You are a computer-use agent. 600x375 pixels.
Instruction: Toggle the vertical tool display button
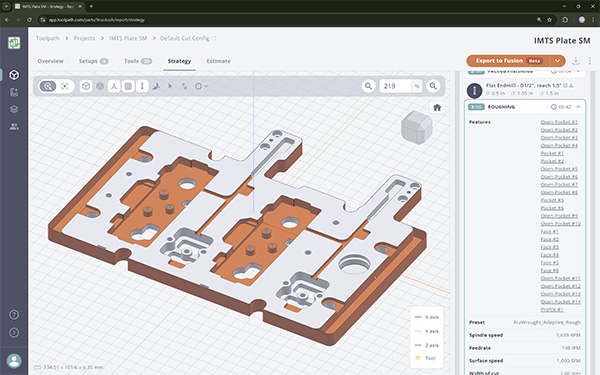click(x=142, y=86)
